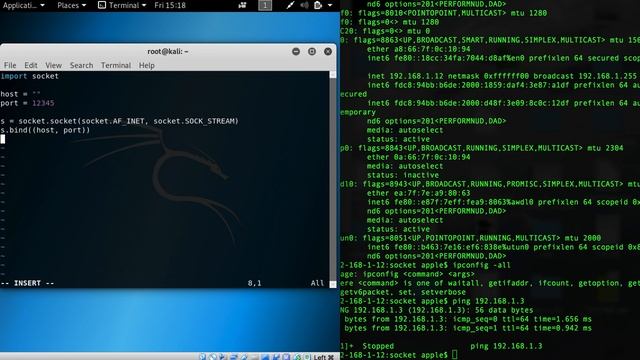Click the '8,1' cursor position indicator
This screenshot has width=640, height=360.
pyautogui.click(x=254, y=283)
